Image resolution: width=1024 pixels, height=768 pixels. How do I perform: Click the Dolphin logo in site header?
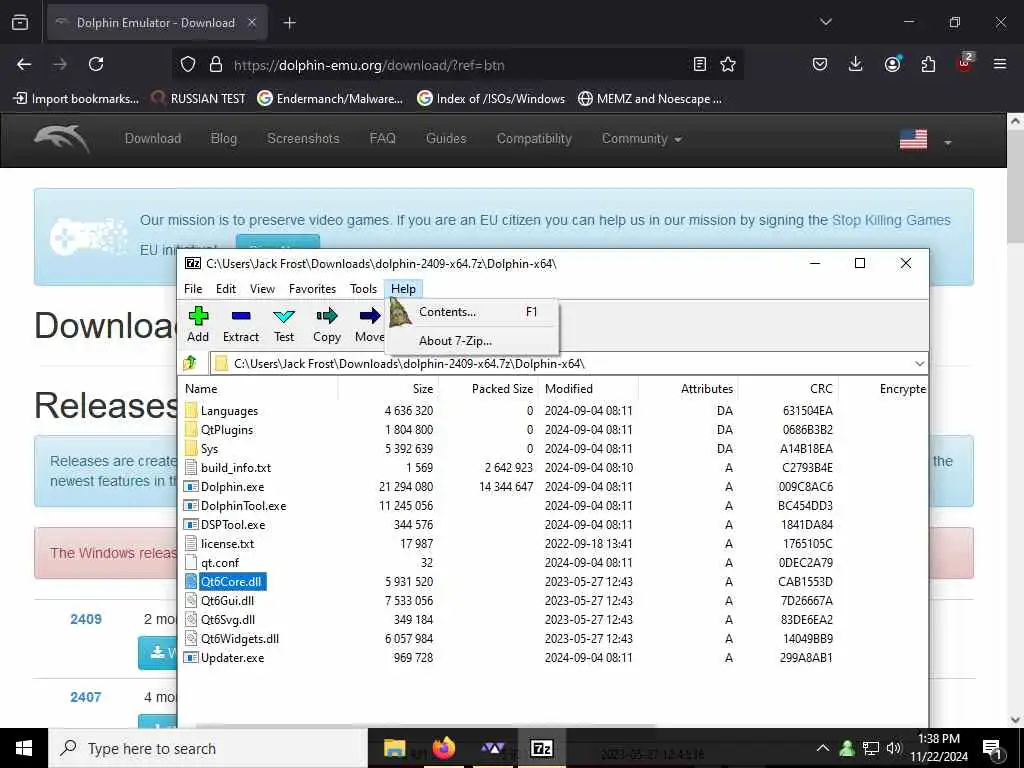(61, 138)
